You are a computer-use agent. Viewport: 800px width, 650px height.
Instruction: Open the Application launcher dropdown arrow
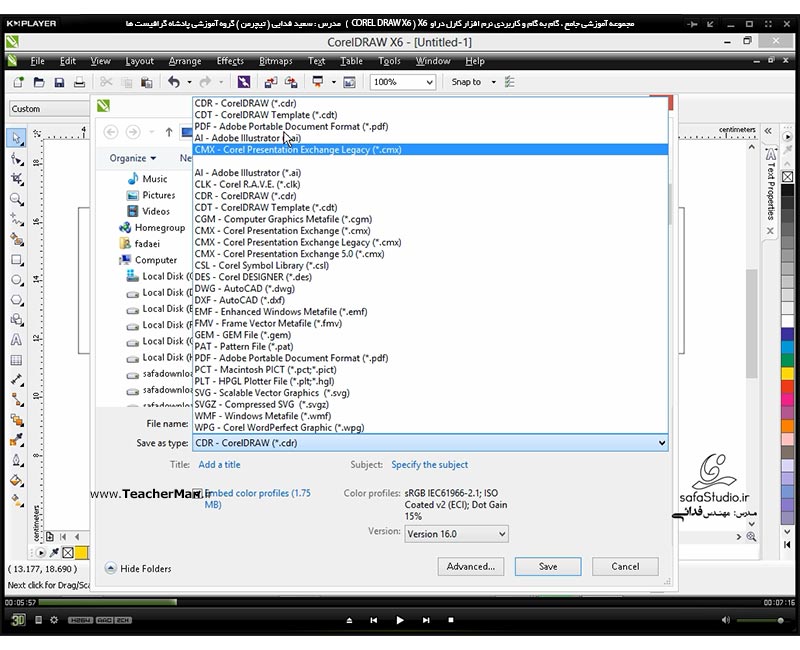(333, 82)
